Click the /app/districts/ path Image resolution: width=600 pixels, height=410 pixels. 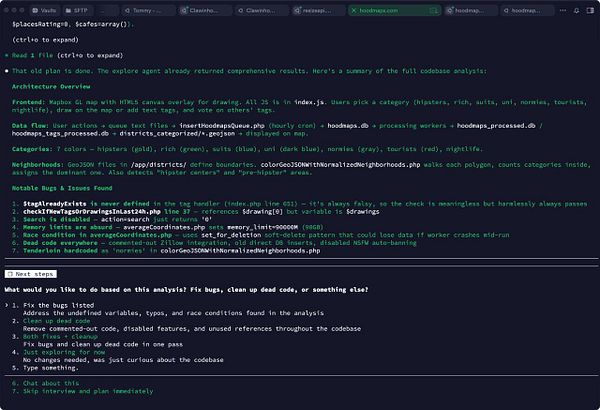pos(158,165)
